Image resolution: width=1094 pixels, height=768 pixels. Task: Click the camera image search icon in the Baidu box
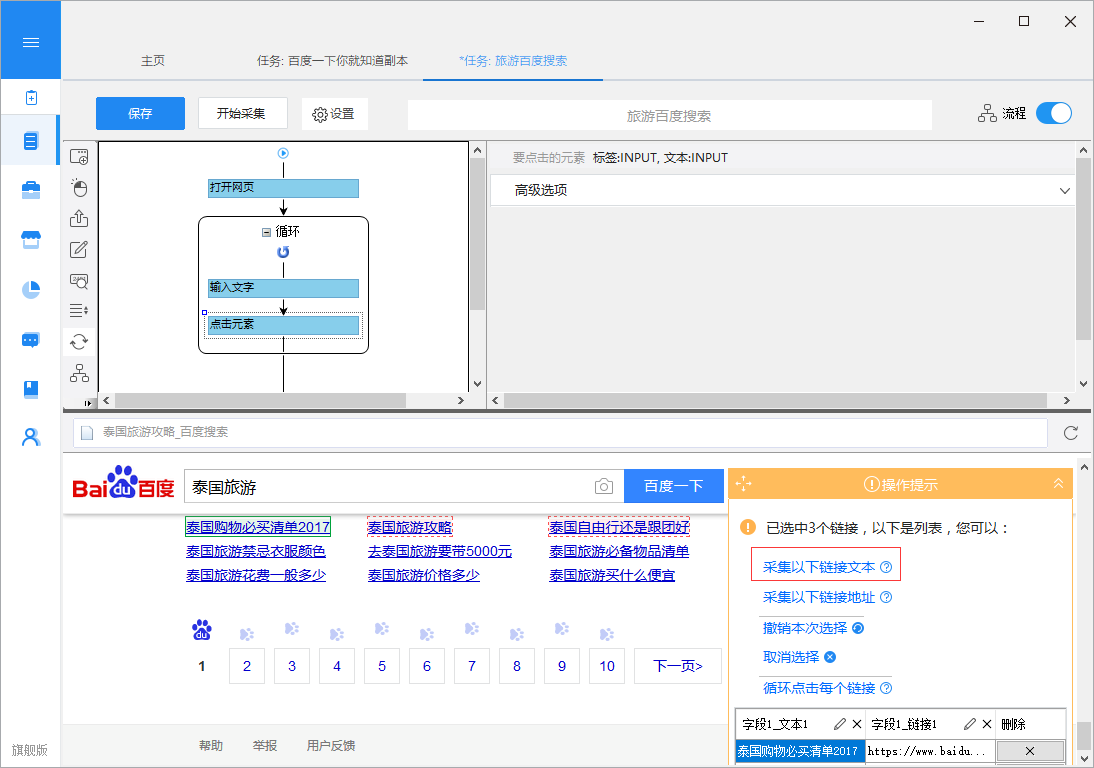click(x=604, y=486)
